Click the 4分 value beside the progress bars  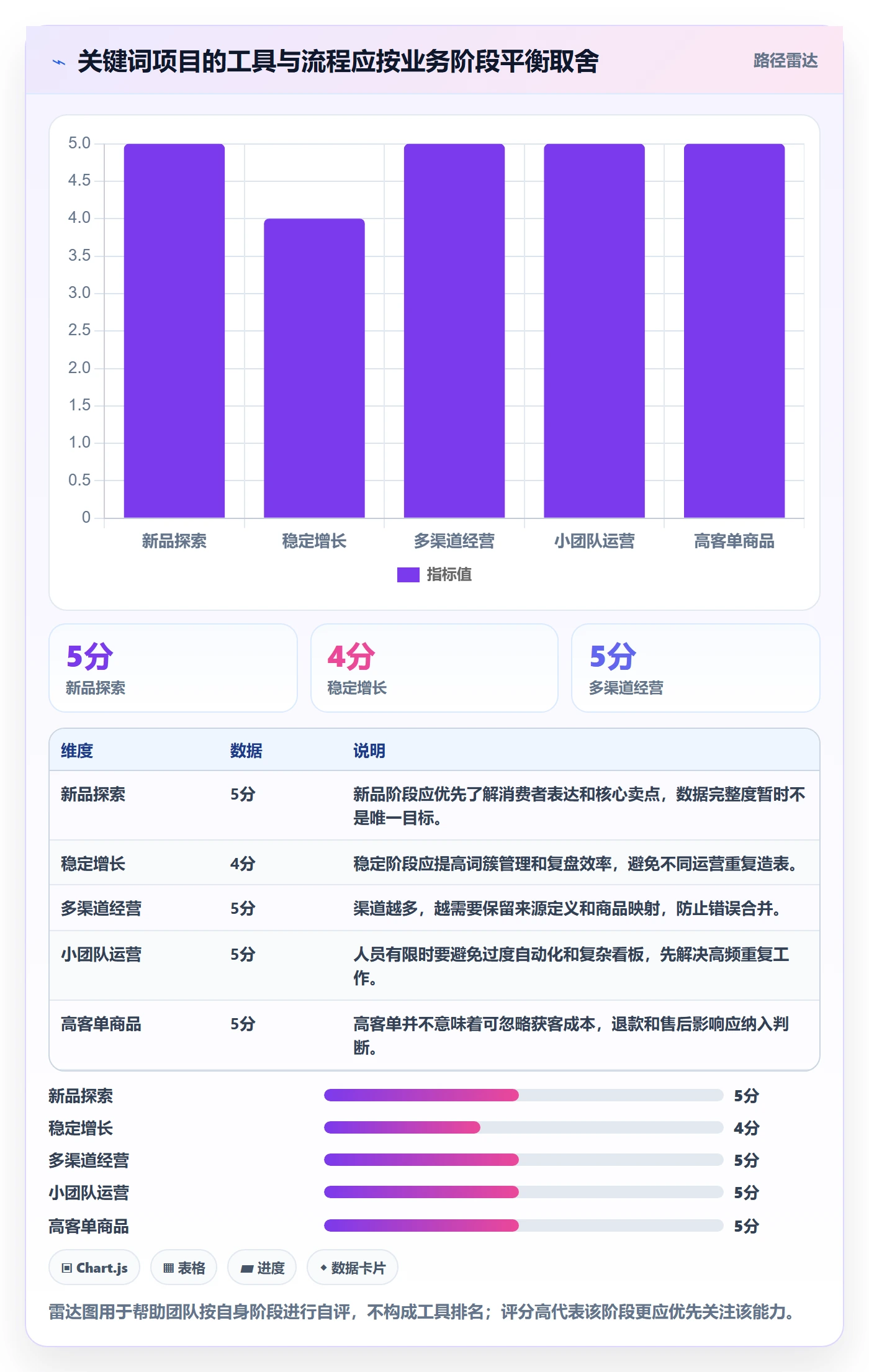(x=746, y=1128)
